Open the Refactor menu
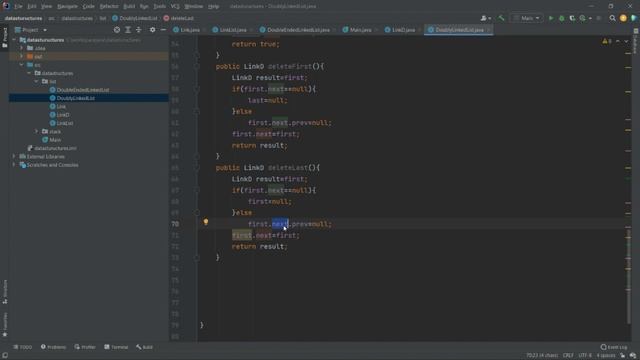Screen dimensions: 640x360 pyautogui.click(x=109, y=7)
